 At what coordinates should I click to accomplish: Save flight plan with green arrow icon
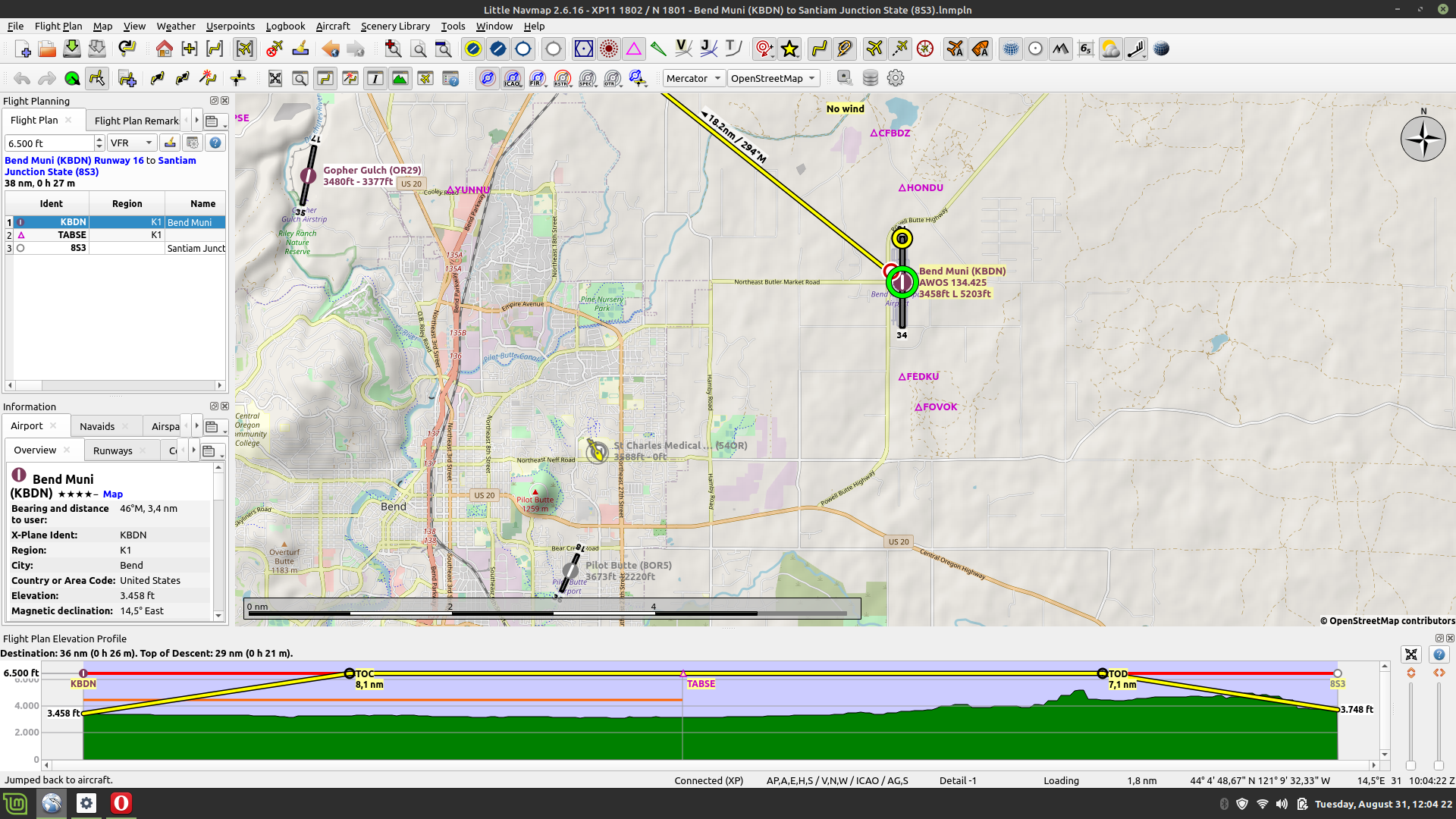pos(72,49)
